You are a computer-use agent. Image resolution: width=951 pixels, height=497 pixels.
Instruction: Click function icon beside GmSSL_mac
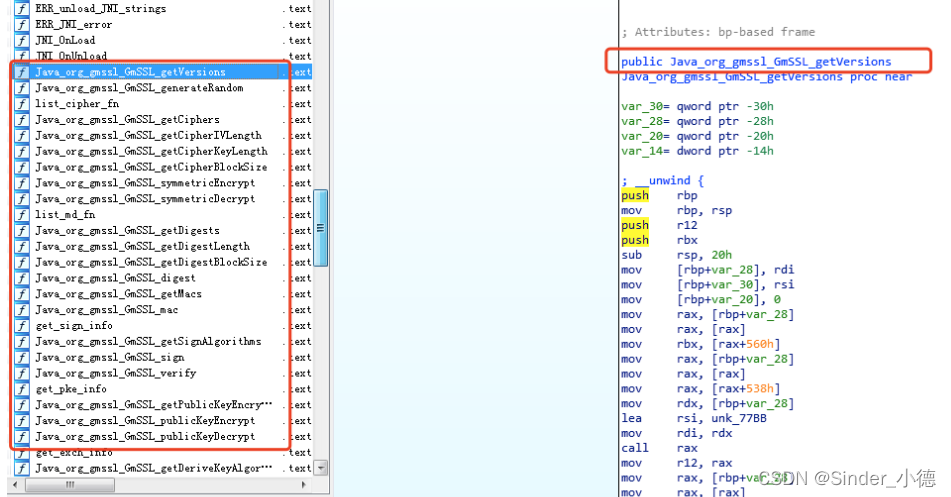pyautogui.click(x=22, y=309)
